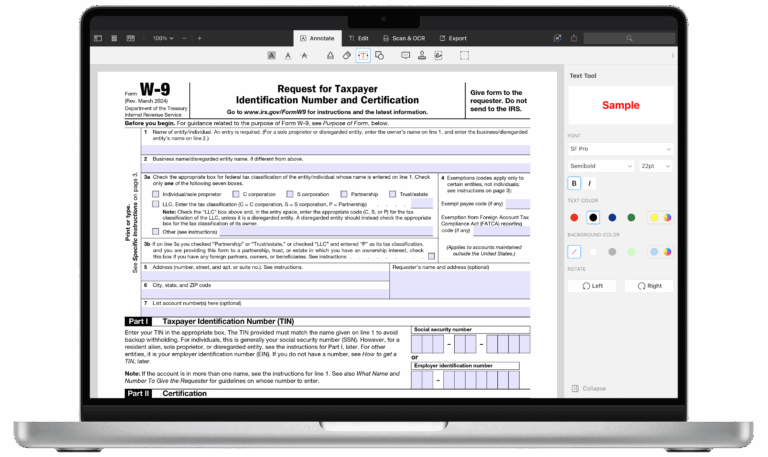The height and width of the screenshot is (457, 768).
Task: Toggle the sidebar panel icon
Action: coord(98,38)
